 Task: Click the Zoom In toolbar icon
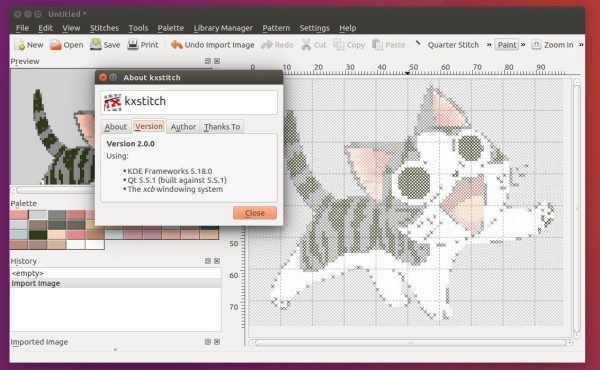tap(536, 45)
